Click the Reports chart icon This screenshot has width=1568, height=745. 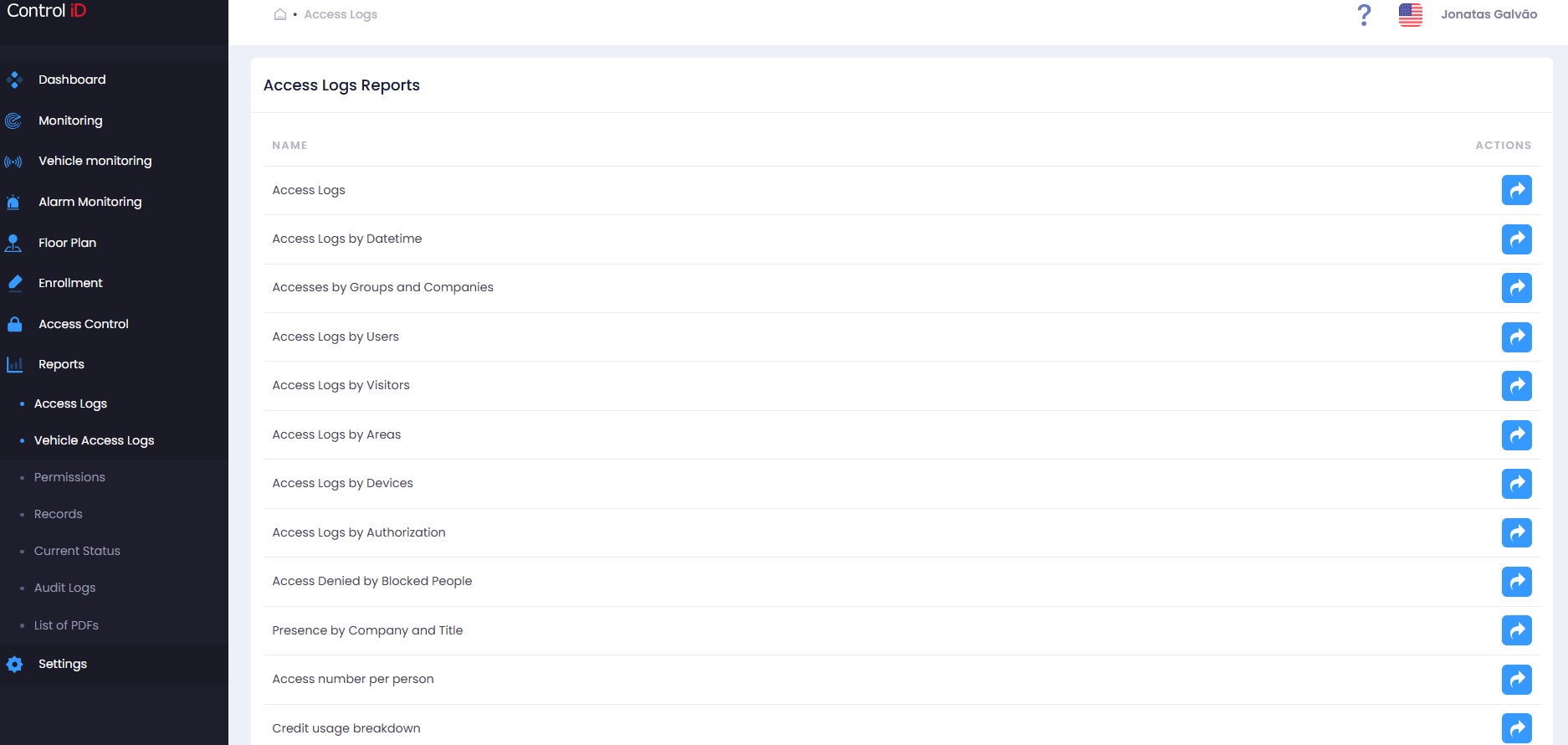point(14,364)
